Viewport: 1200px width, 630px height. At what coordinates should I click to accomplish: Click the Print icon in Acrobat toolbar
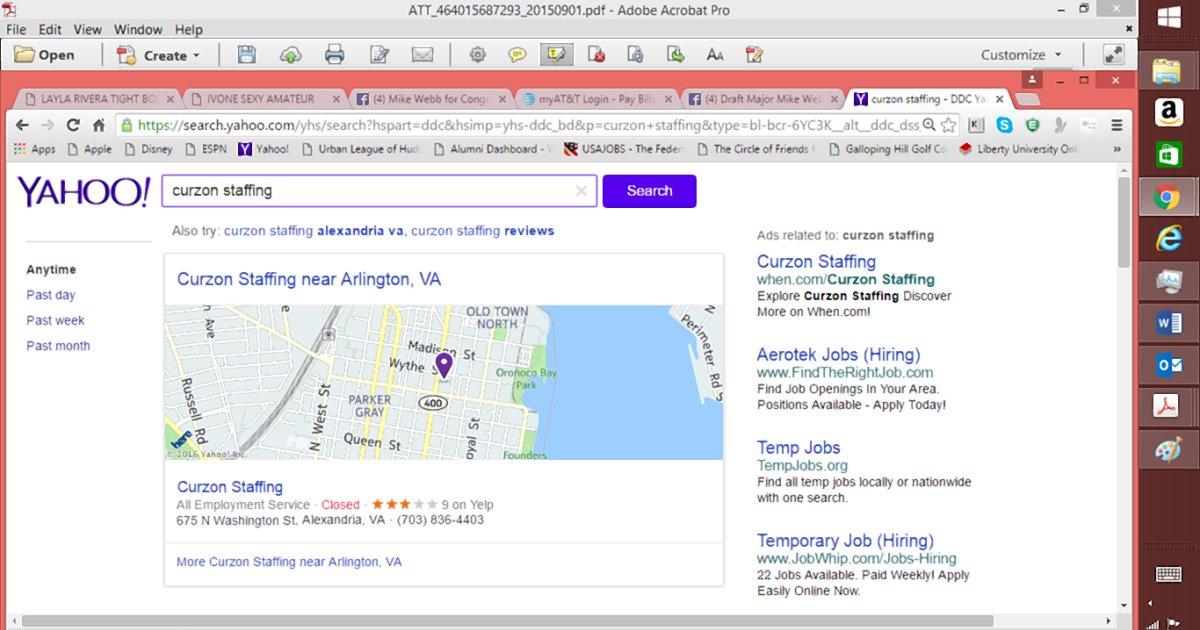click(x=335, y=55)
